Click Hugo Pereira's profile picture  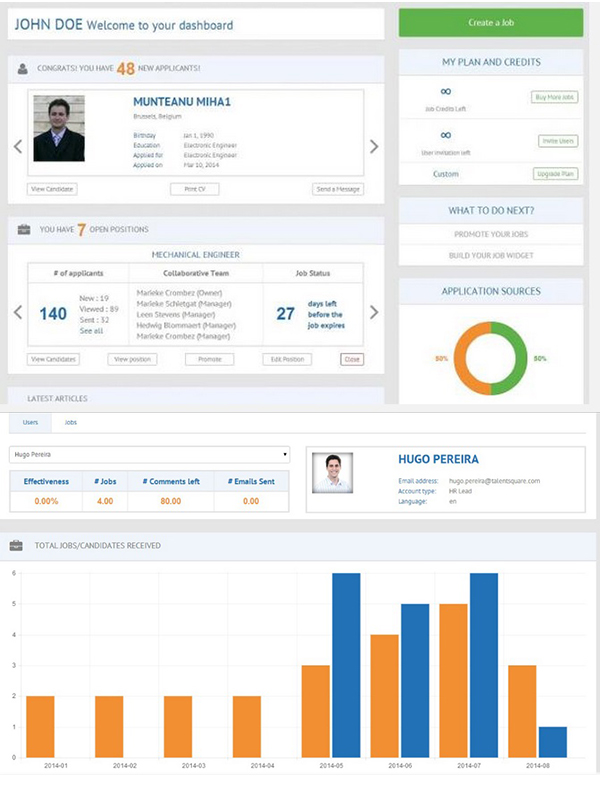pos(332,472)
